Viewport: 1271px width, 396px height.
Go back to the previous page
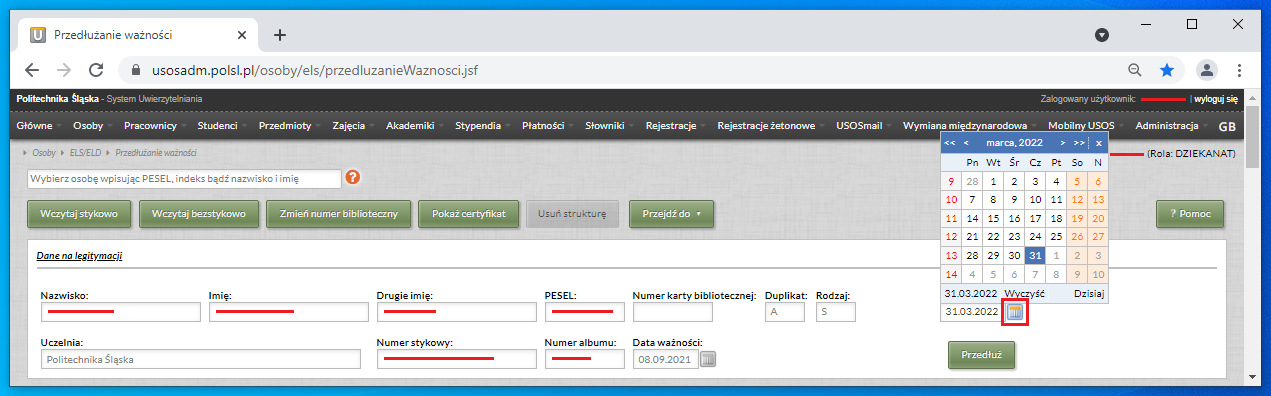pos(32,70)
